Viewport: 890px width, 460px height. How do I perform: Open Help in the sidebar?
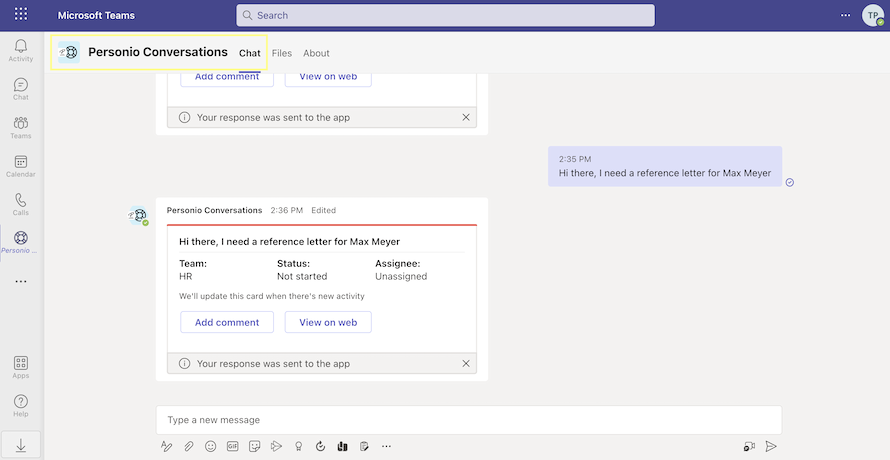21,406
